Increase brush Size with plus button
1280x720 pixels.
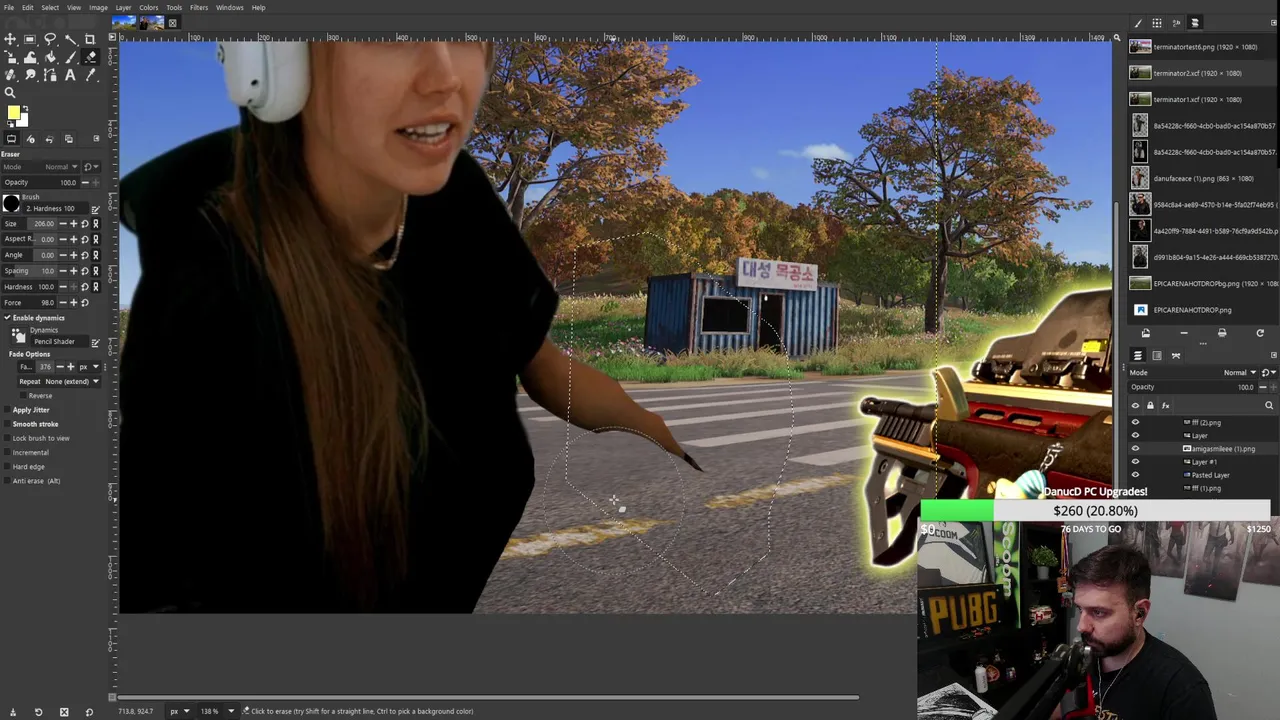(74, 224)
